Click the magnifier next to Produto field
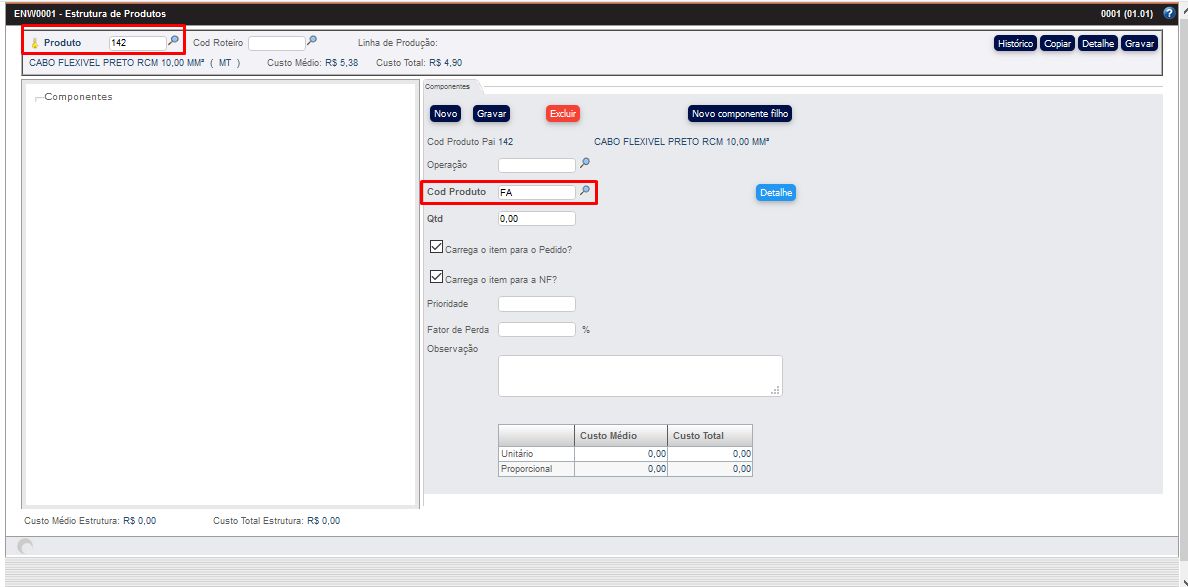The height and width of the screenshot is (587, 1188). coord(174,41)
